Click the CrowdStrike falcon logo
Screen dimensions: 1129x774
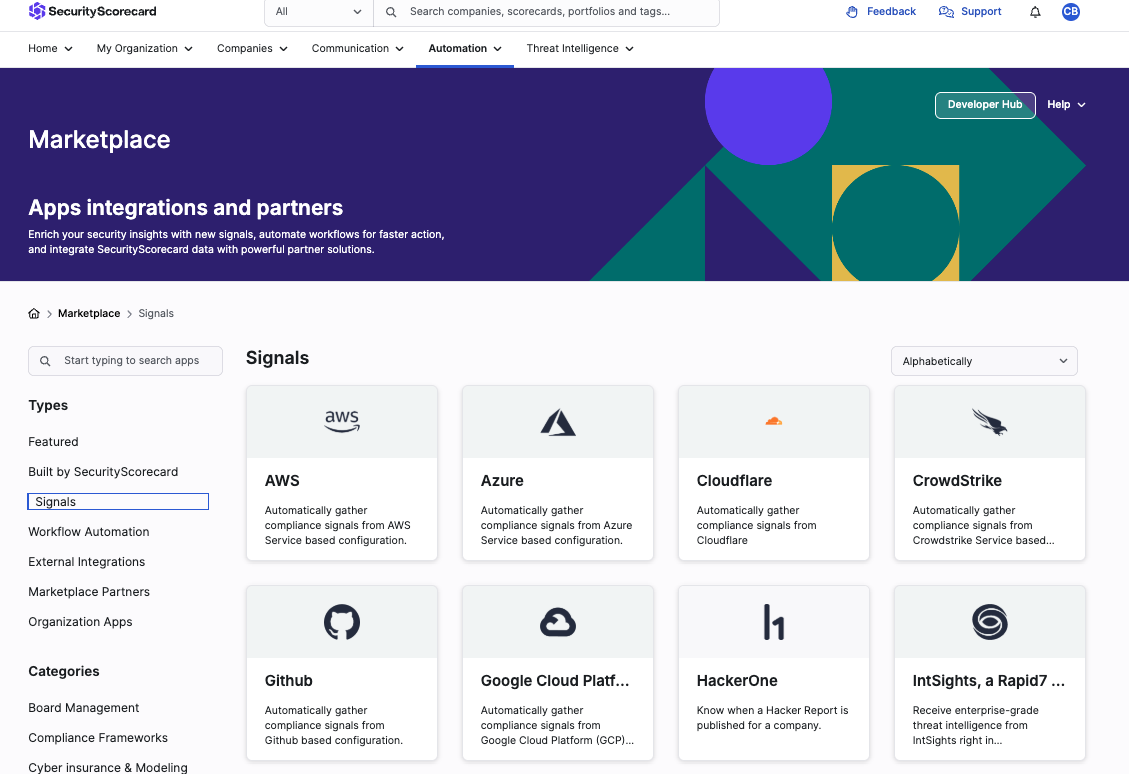click(x=989, y=422)
